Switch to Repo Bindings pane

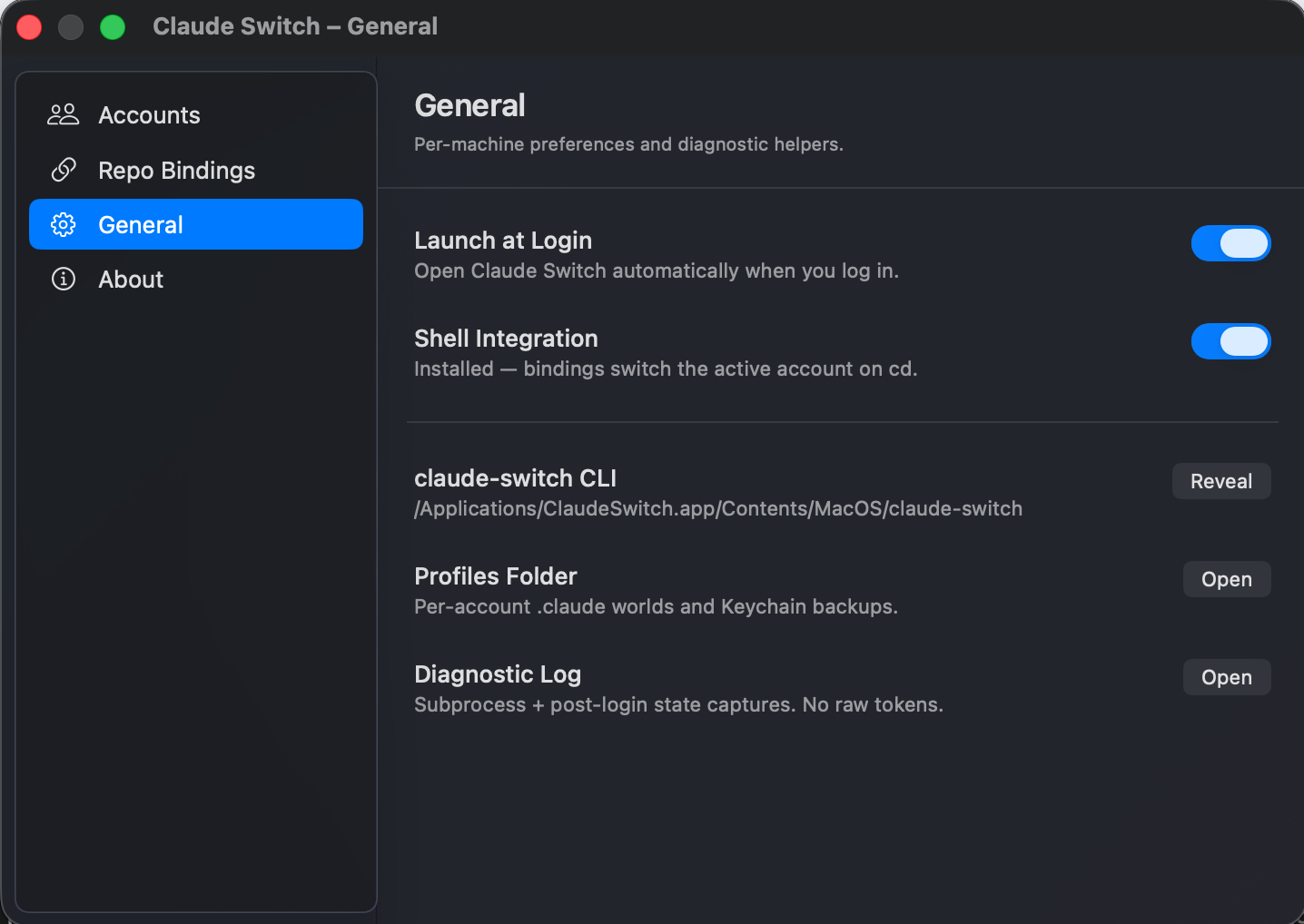tap(196, 170)
